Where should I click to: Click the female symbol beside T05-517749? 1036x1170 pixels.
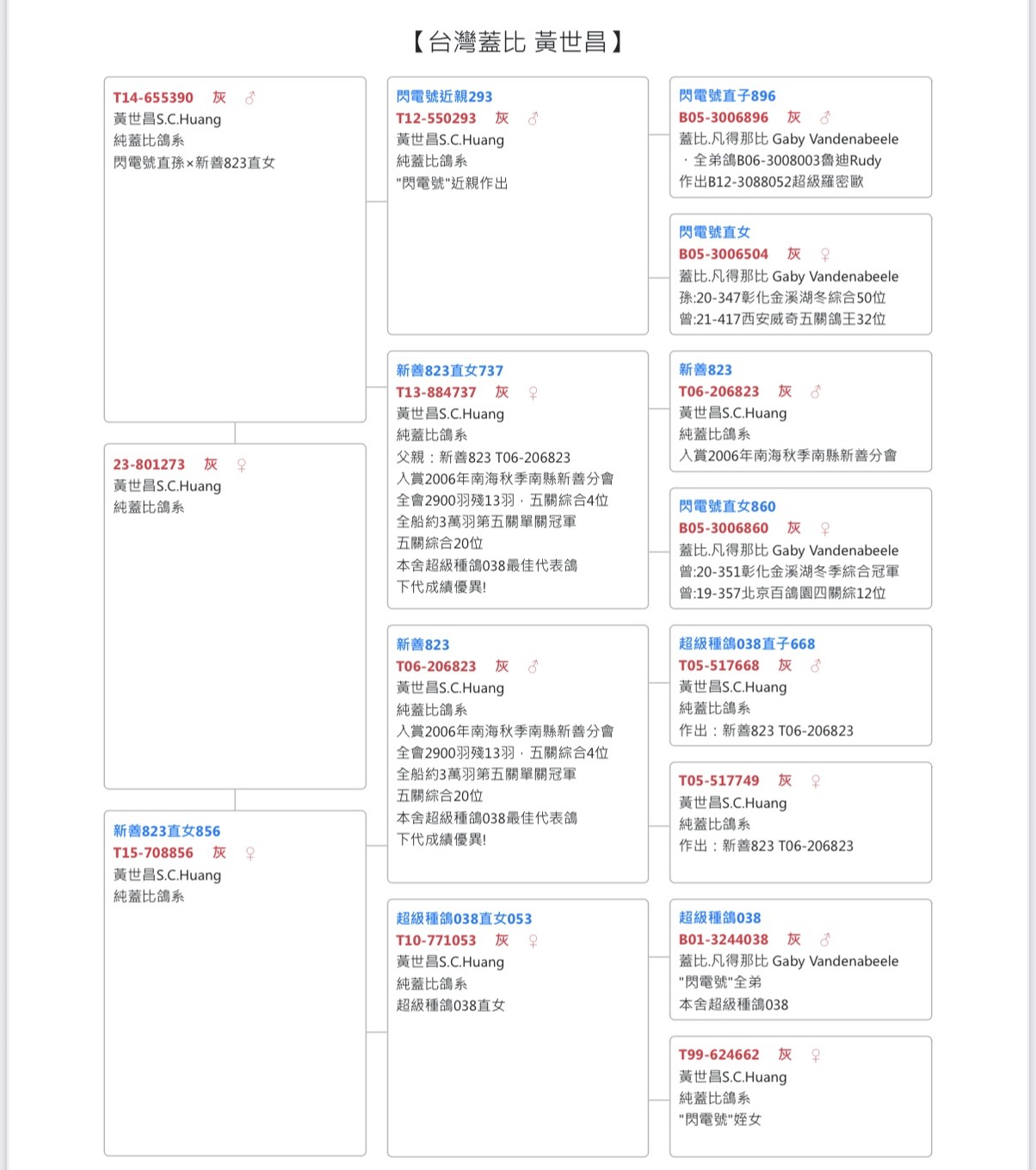click(816, 781)
